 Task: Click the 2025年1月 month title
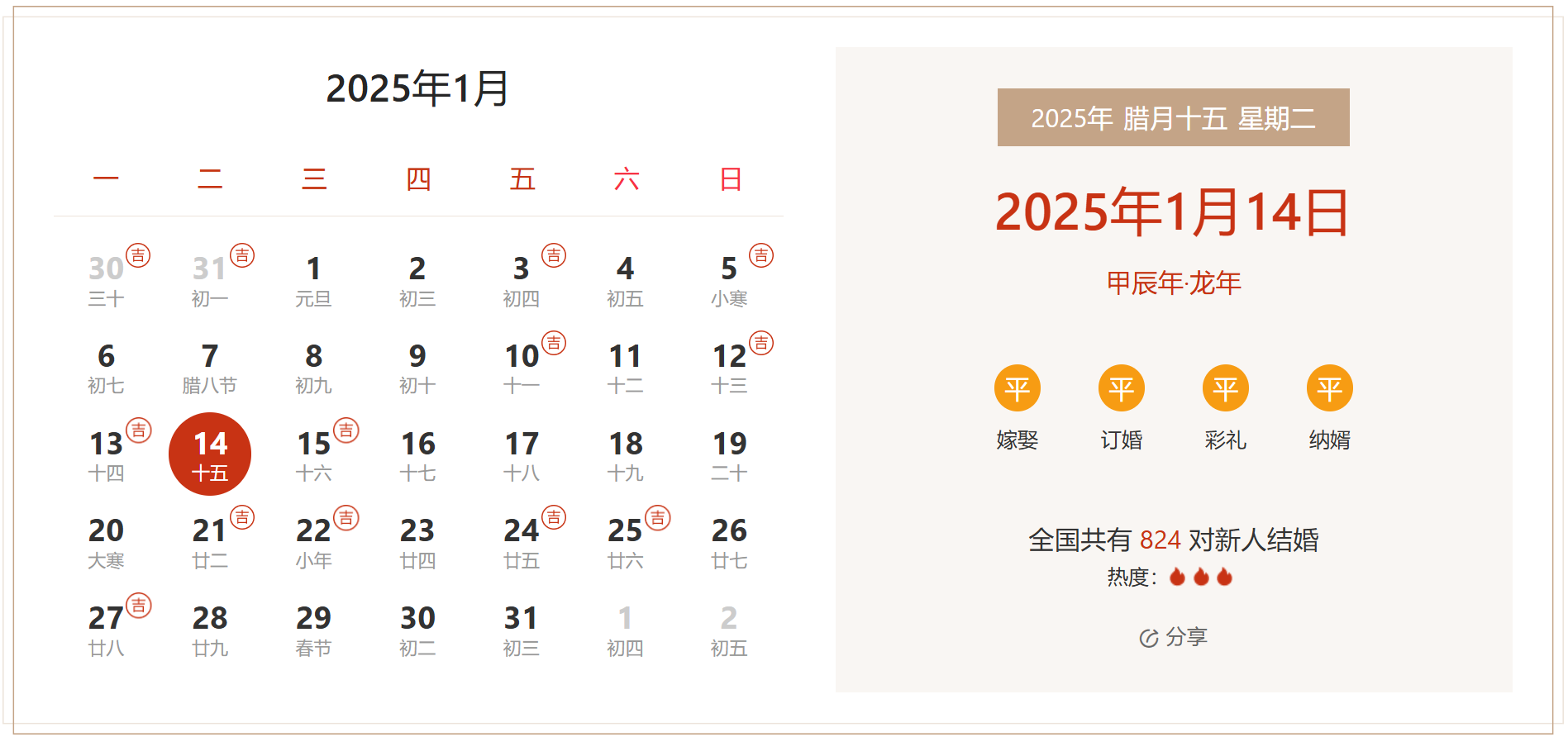click(417, 88)
